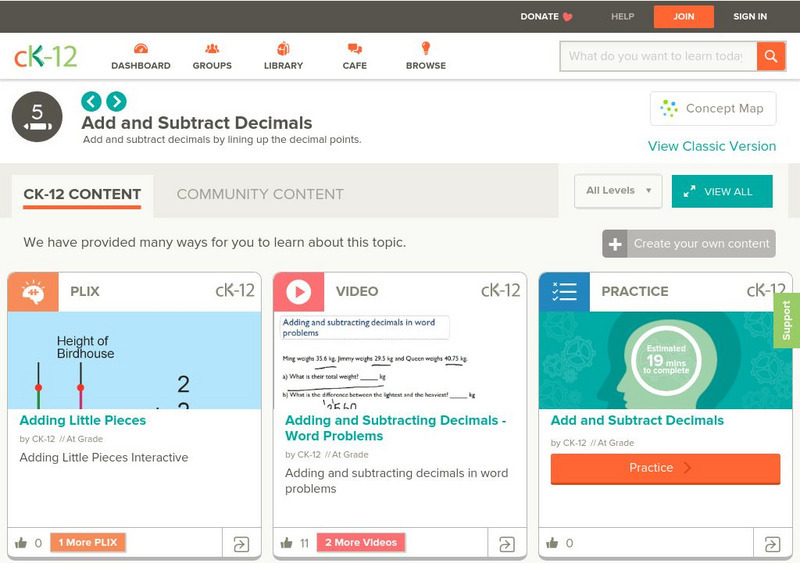Expand the All Levels dropdown
This screenshot has width=800, height=563.
[x=618, y=191]
